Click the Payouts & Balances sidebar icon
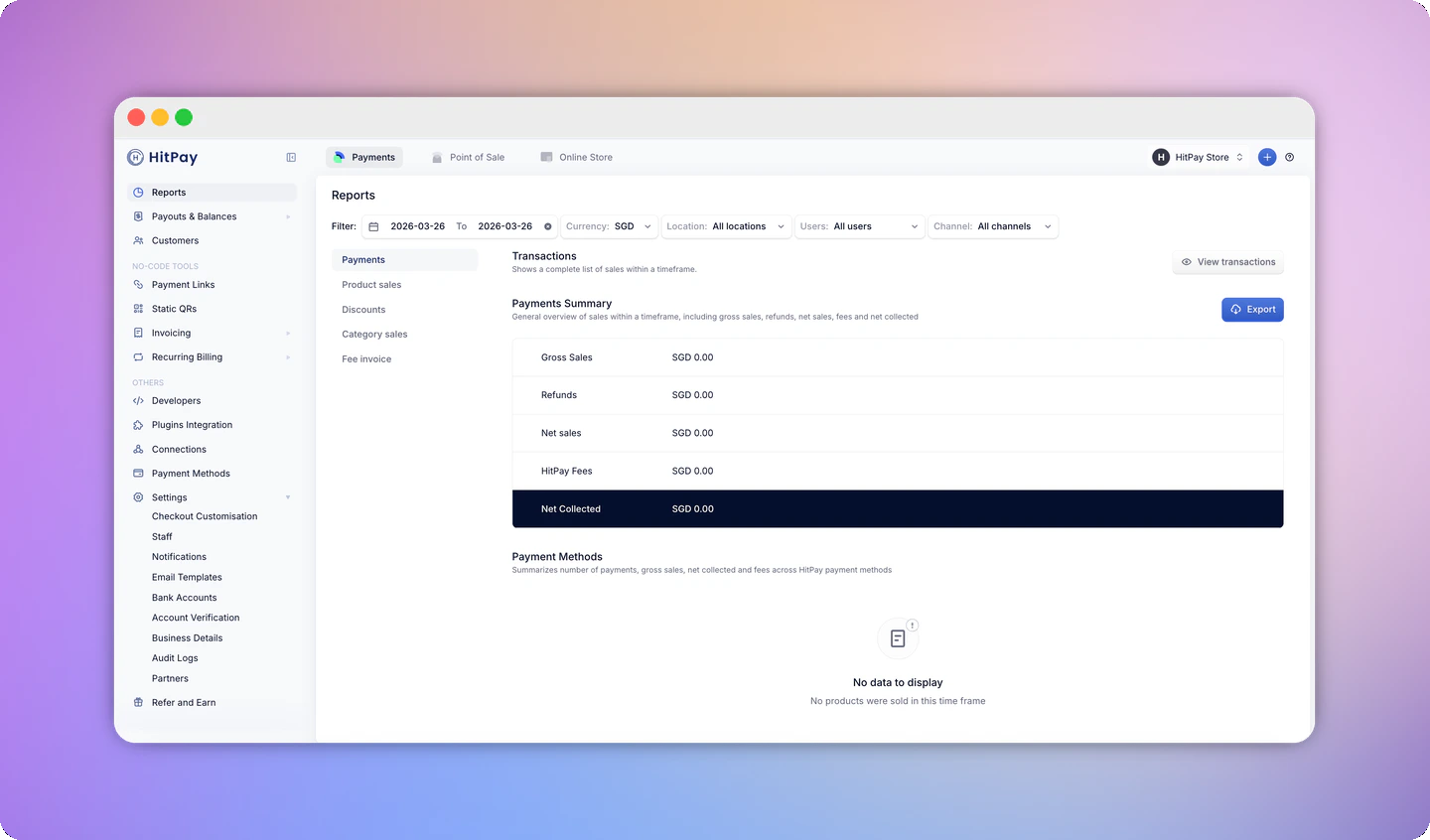The height and width of the screenshot is (840, 1430). coord(138,216)
